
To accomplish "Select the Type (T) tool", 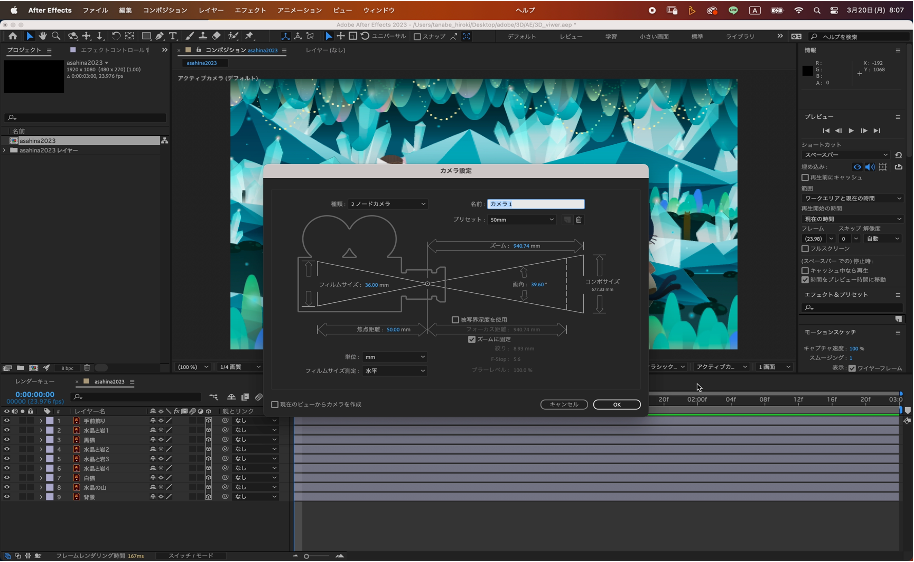I will coord(174,36).
